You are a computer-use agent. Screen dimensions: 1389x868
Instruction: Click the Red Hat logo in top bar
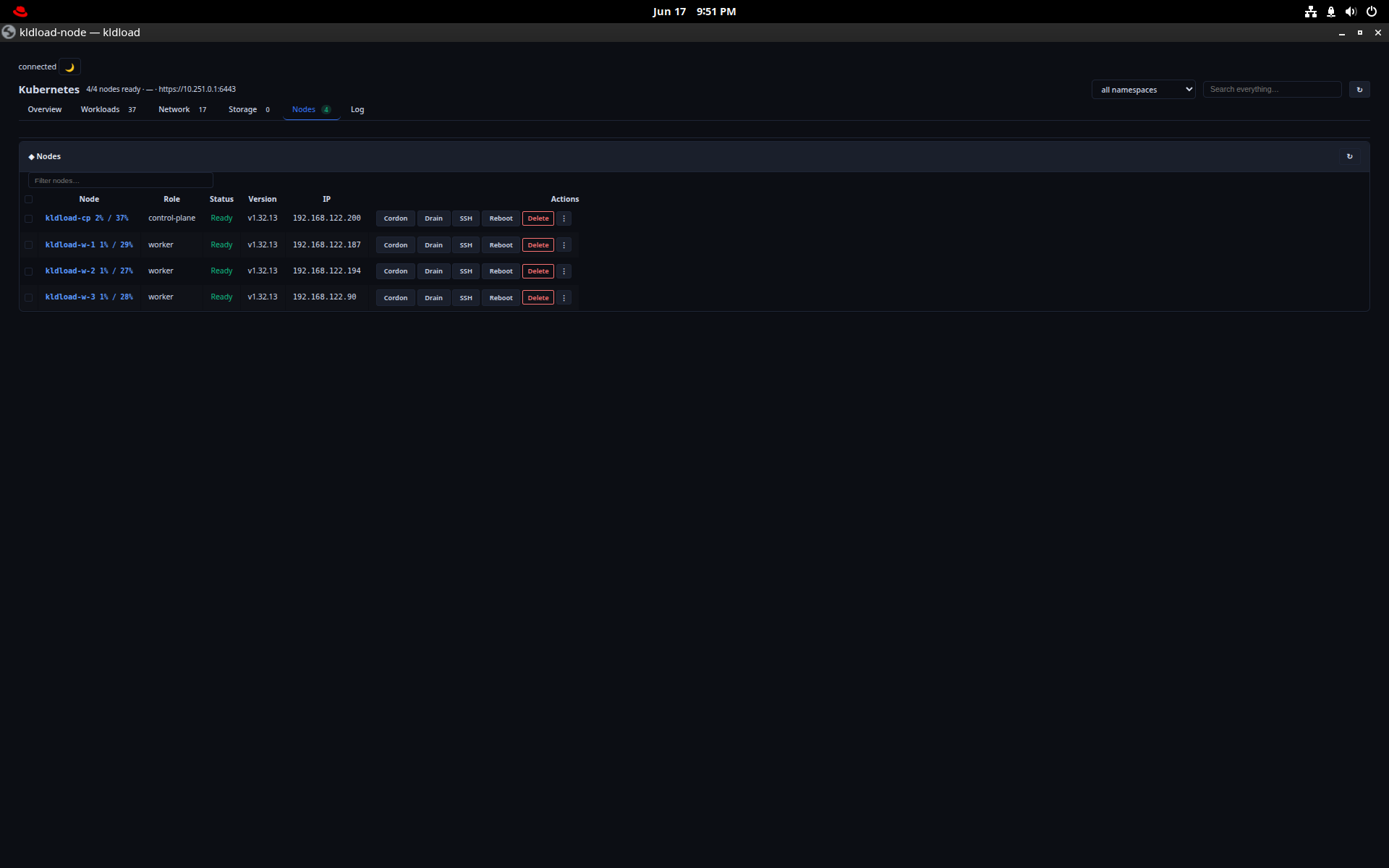(x=20, y=12)
